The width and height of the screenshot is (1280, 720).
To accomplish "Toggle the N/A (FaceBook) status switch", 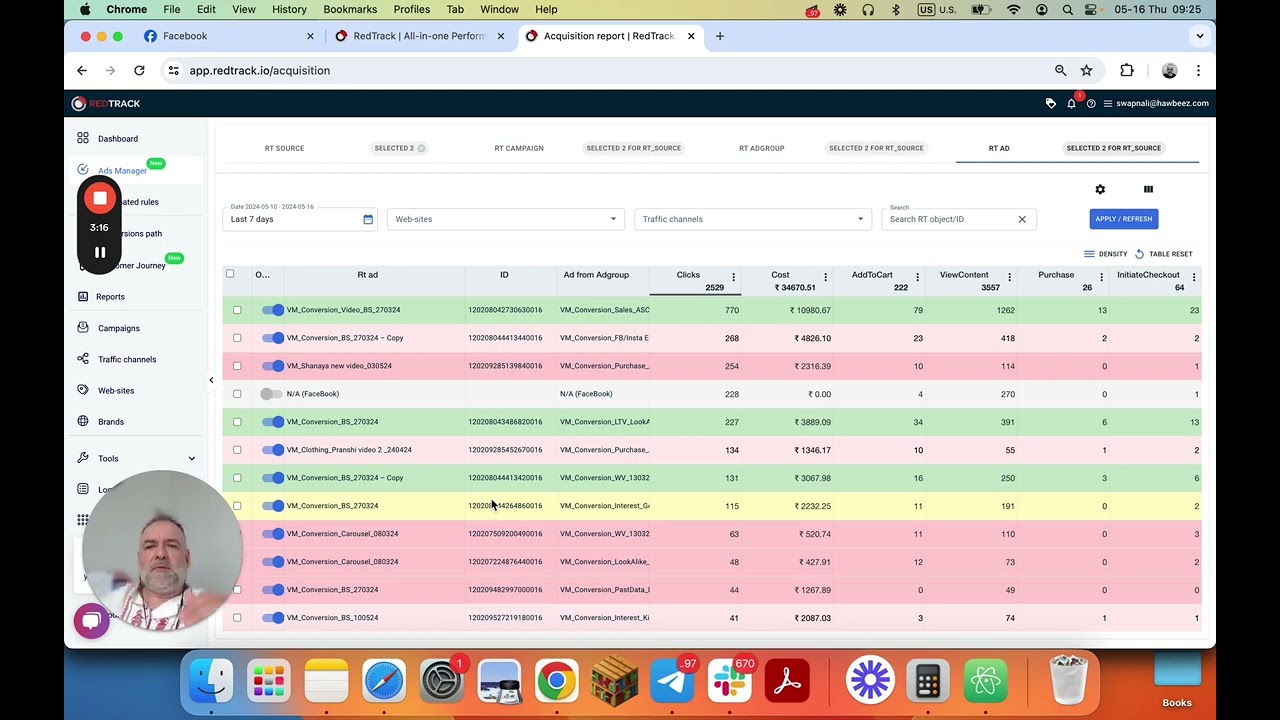I will (x=271, y=394).
